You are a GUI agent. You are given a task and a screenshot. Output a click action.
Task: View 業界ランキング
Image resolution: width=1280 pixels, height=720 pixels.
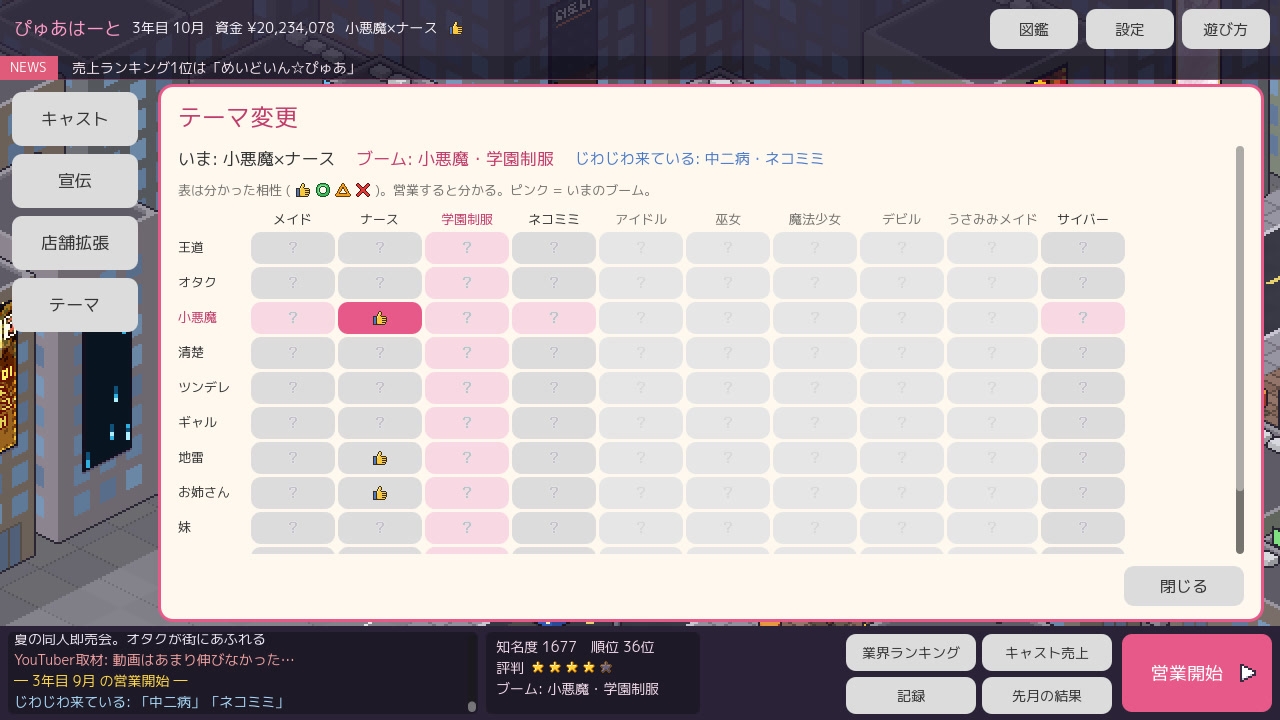point(911,653)
